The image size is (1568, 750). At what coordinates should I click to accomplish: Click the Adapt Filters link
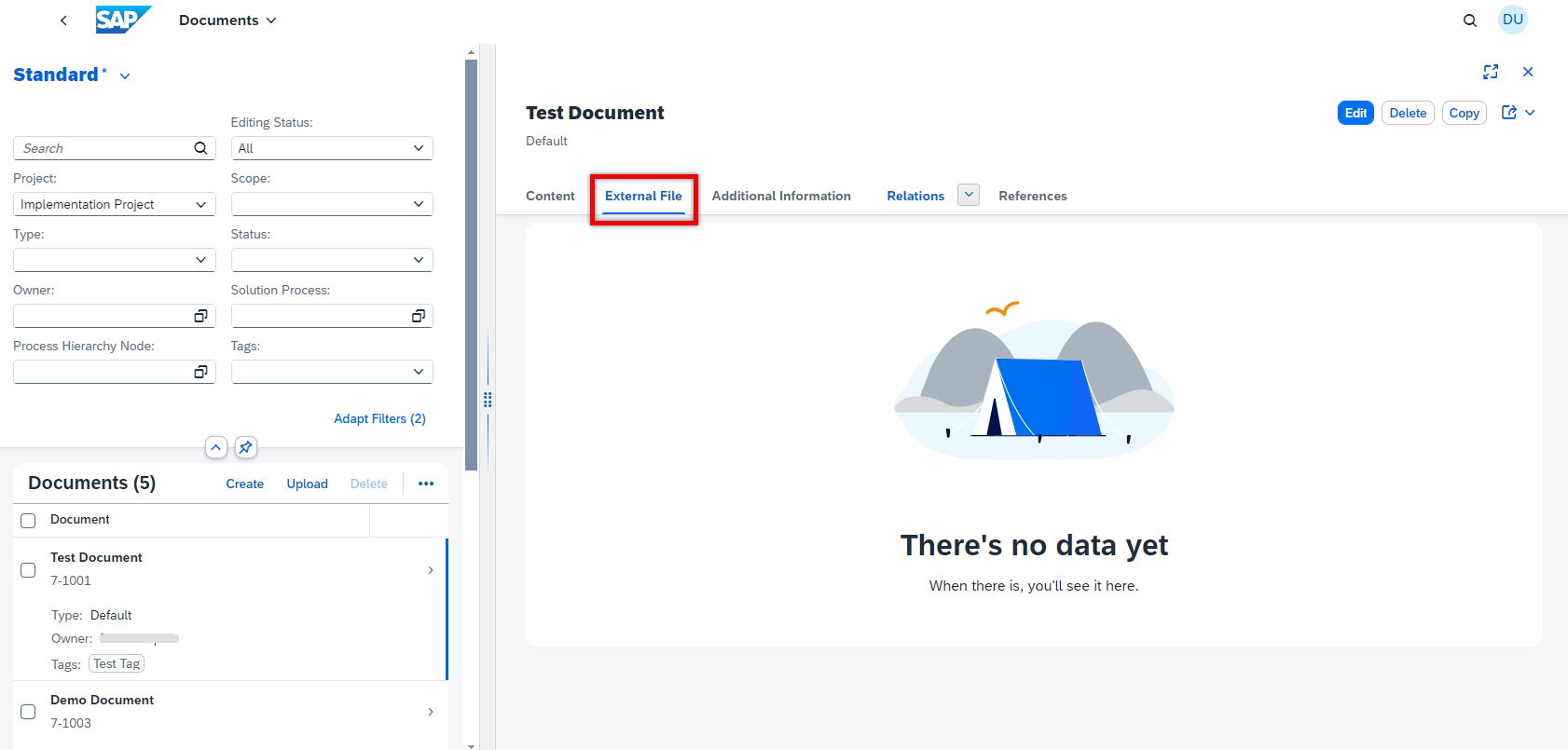[379, 418]
